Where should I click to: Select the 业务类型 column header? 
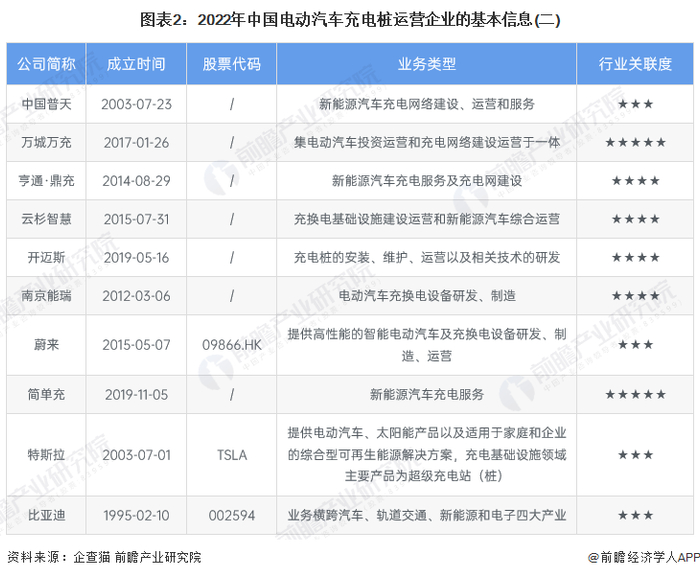pyautogui.click(x=426, y=64)
